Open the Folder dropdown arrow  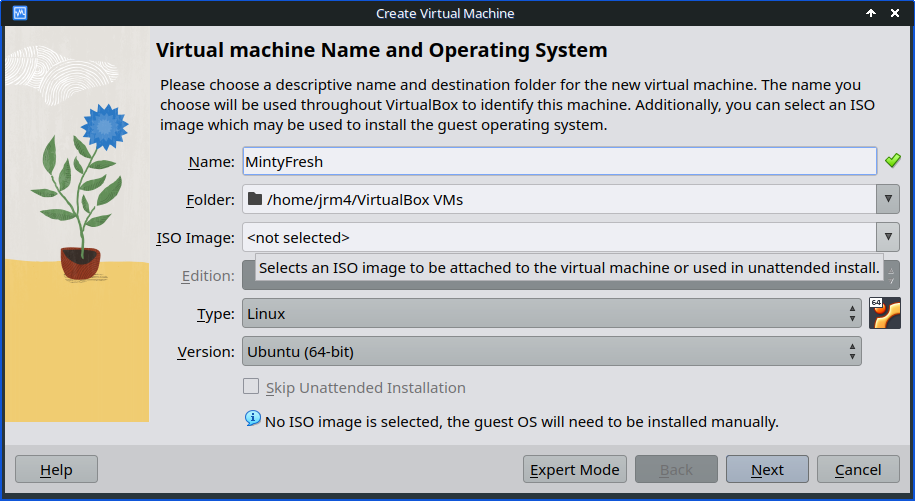888,199
